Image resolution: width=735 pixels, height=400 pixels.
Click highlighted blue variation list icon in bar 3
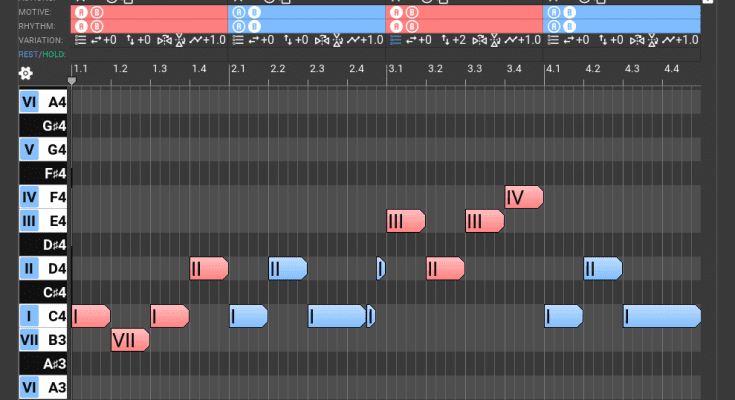(x=394, y=40)
